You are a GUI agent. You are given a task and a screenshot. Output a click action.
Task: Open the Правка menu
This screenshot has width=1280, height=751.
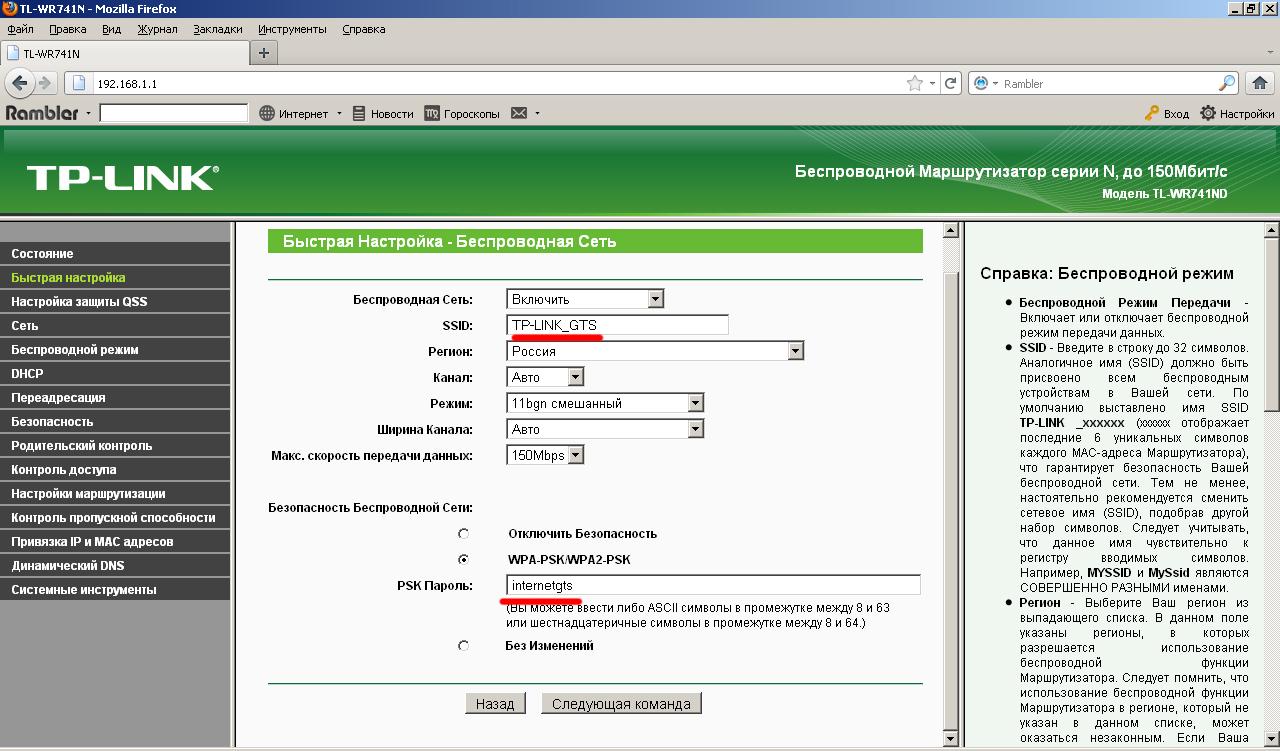pyautogui.click(x=67, y=29)
